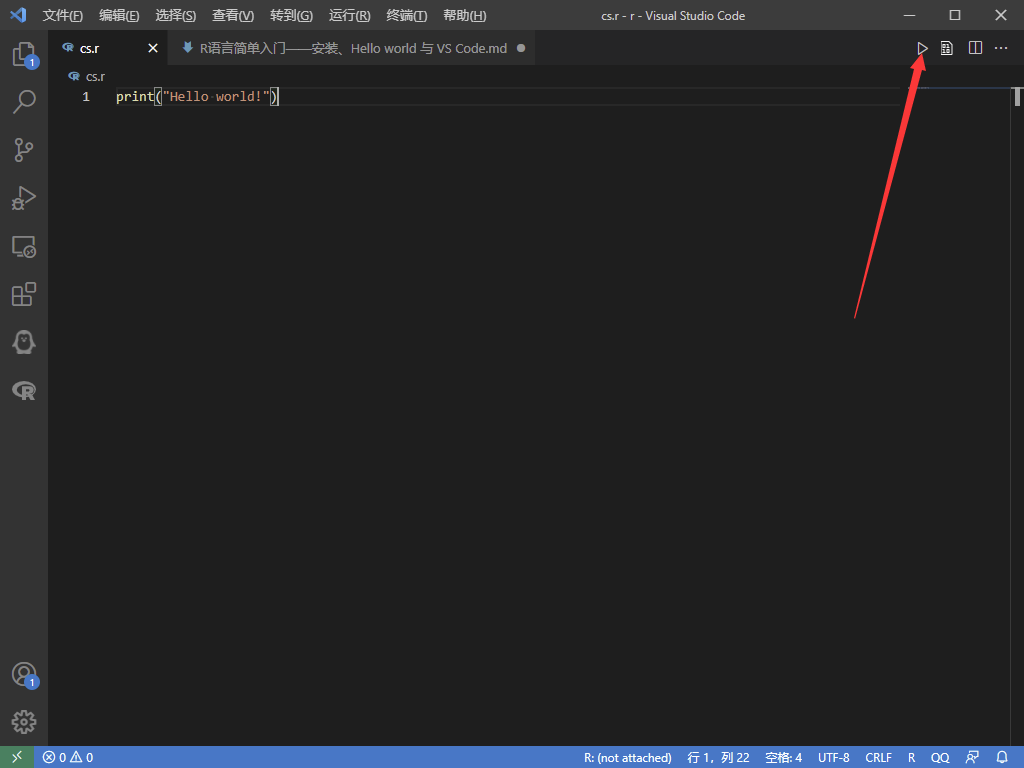Open the Search view icon
This screenshot has height=768, width=1024.
pyautogui.click(x=23, y=102)
